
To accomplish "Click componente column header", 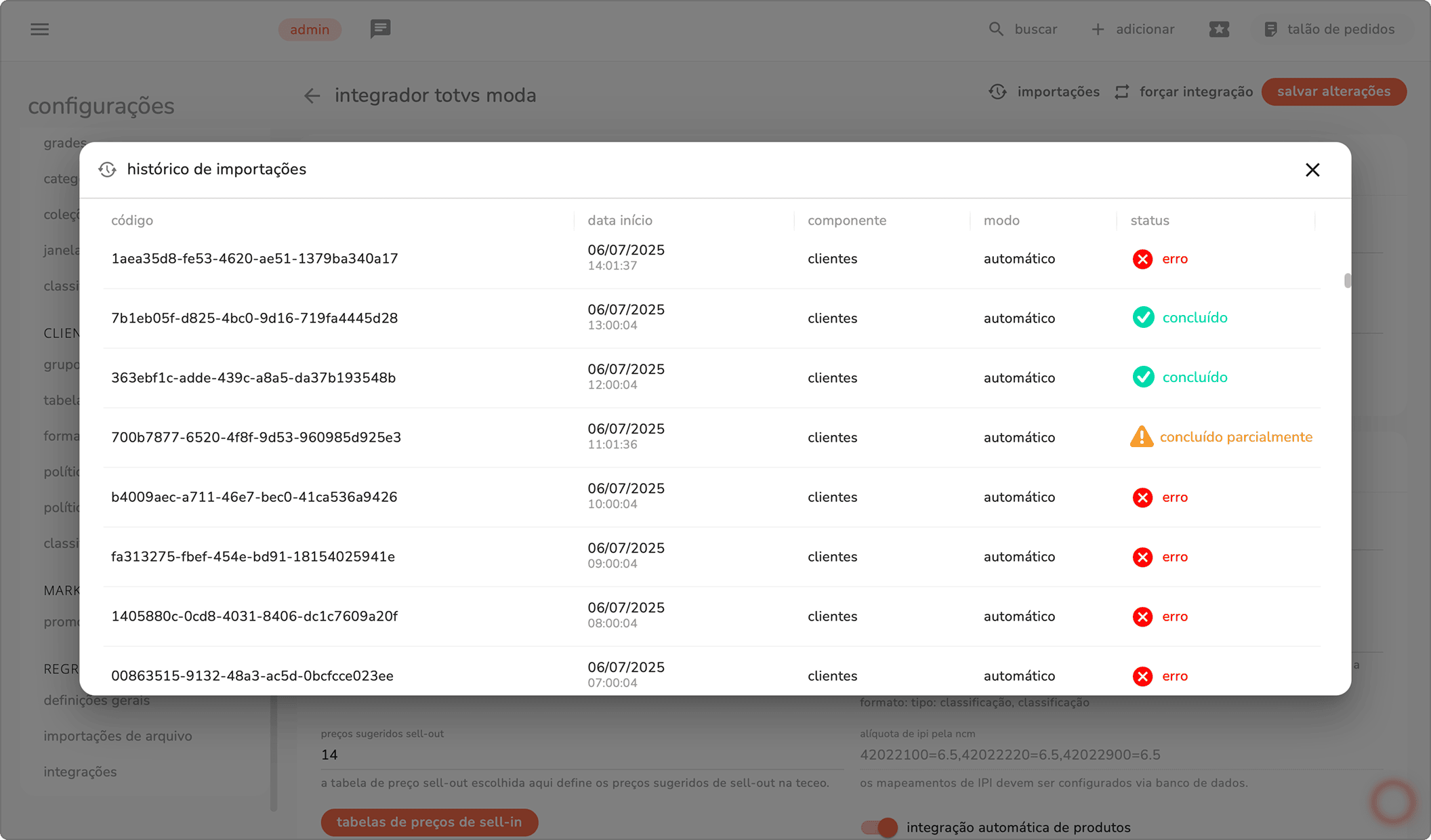I will pos(847,220).
